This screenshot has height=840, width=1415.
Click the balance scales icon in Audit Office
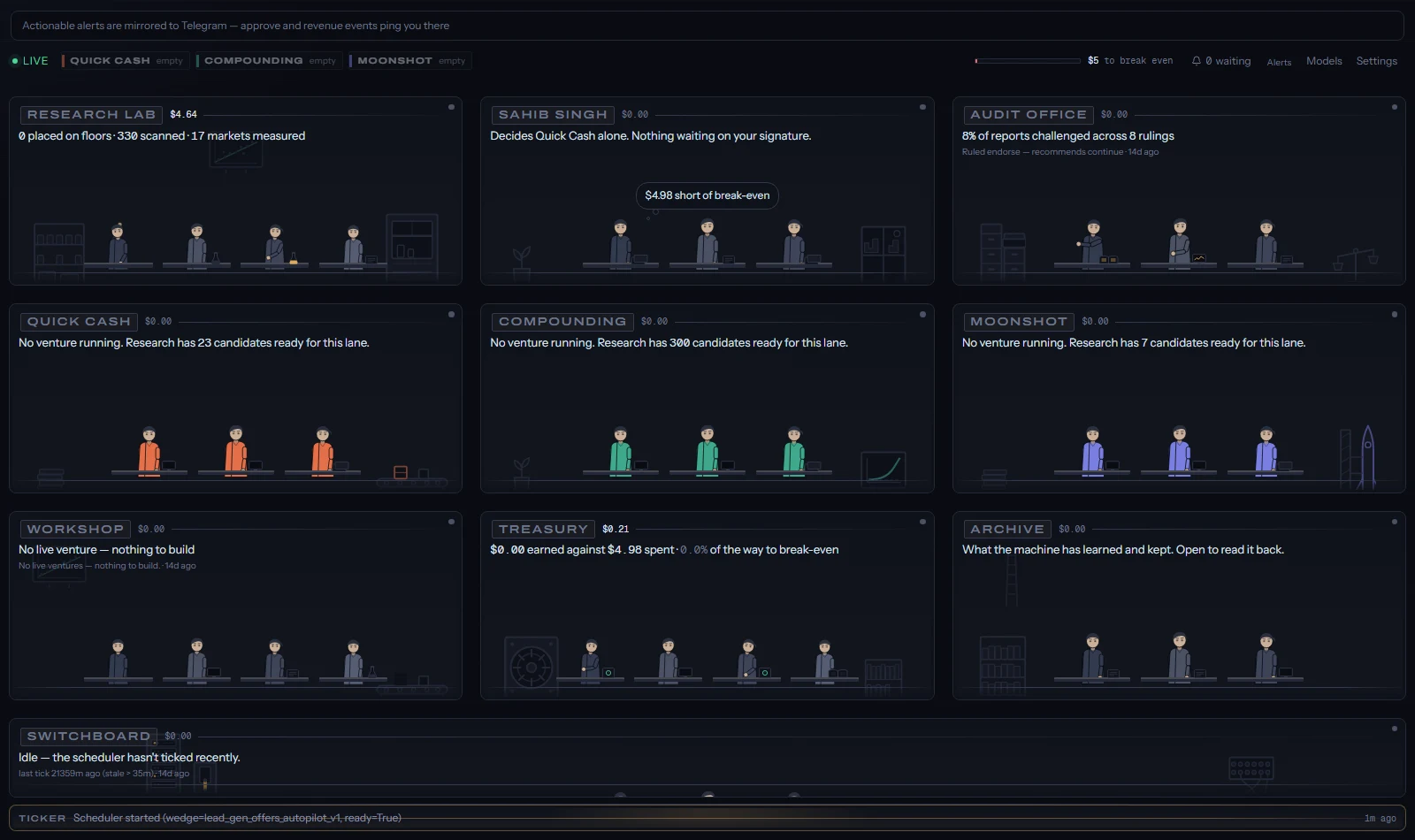[1357, 263]
